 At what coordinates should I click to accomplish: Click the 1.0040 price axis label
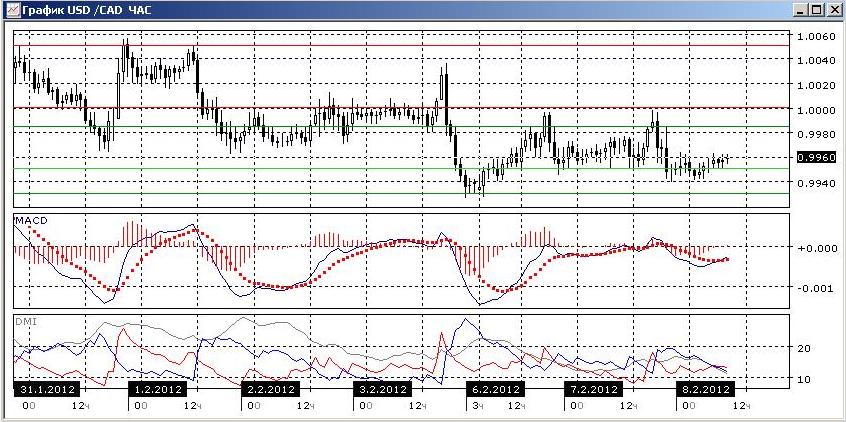(816, 61)
